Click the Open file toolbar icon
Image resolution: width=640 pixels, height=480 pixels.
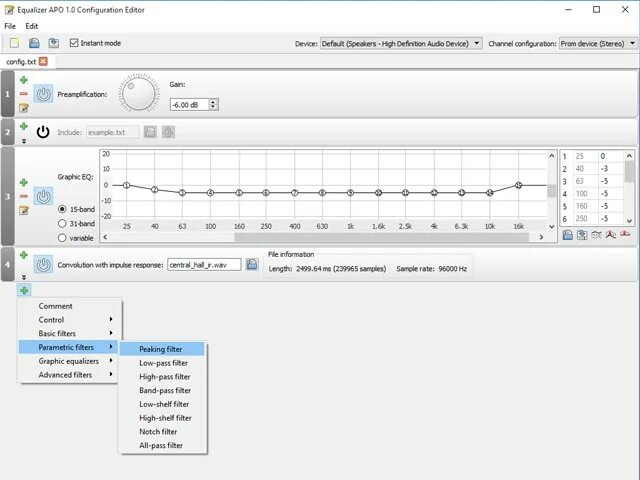point(34,43)
